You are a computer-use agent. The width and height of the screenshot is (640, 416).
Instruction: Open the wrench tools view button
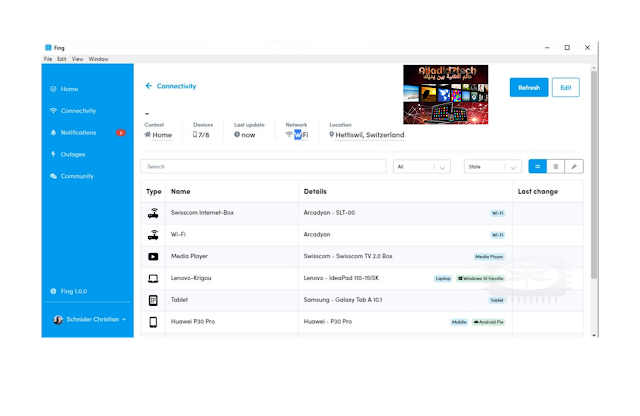(x=574, y=167)
